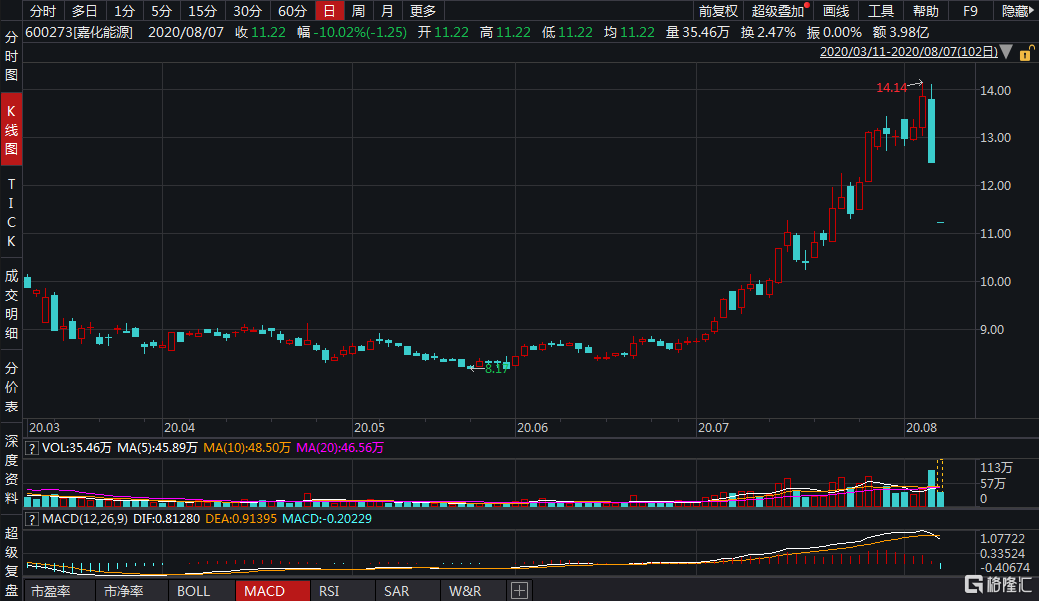The width and height of the screenshot is (1039, 601).
Task: Open the 工具 tools menu
Action: 881,11
